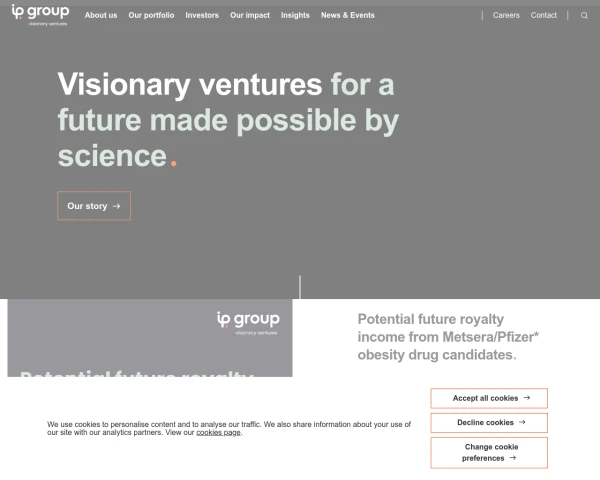
Task: Select Insights in the navigation bar
Action: point(295,16)
